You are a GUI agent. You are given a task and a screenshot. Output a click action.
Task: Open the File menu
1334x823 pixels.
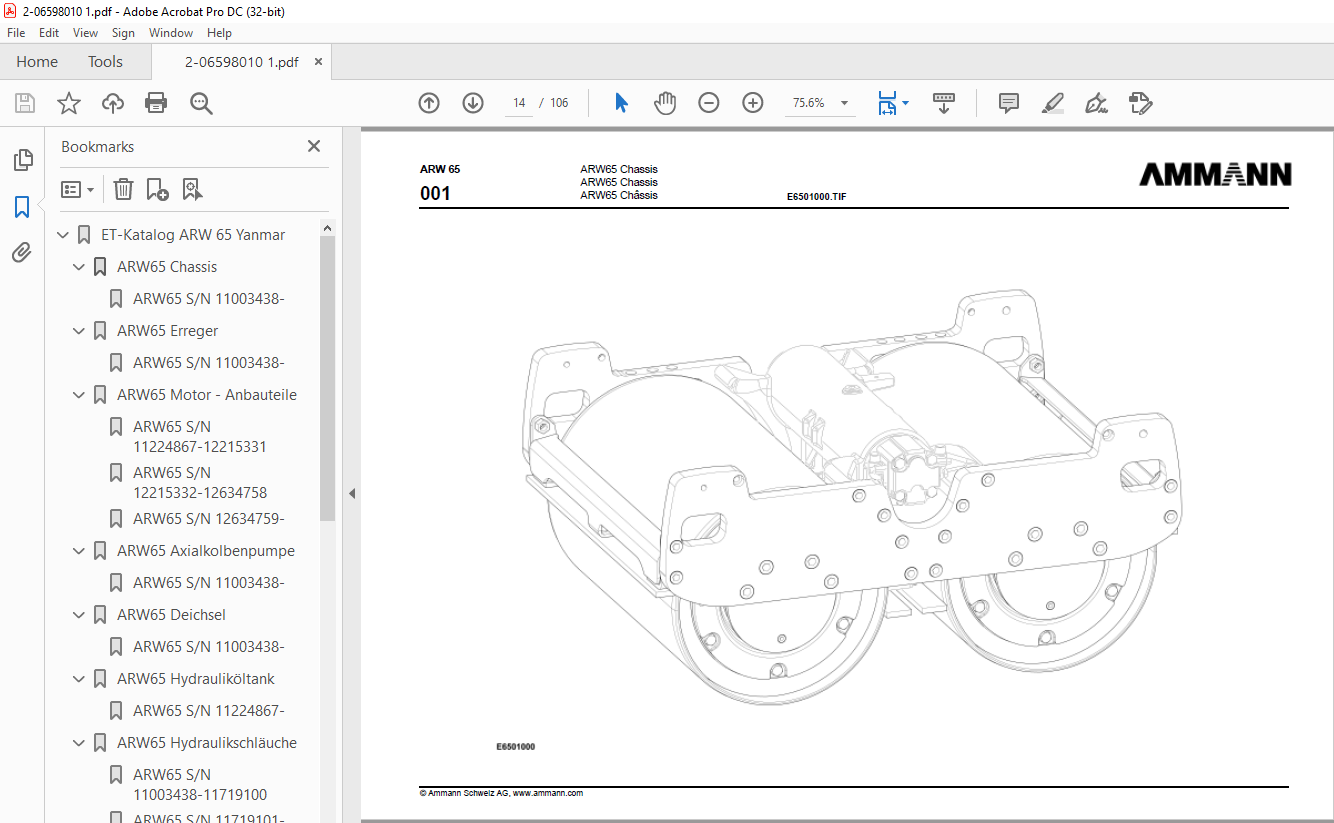pyautogui.click(x=16, y=33)
